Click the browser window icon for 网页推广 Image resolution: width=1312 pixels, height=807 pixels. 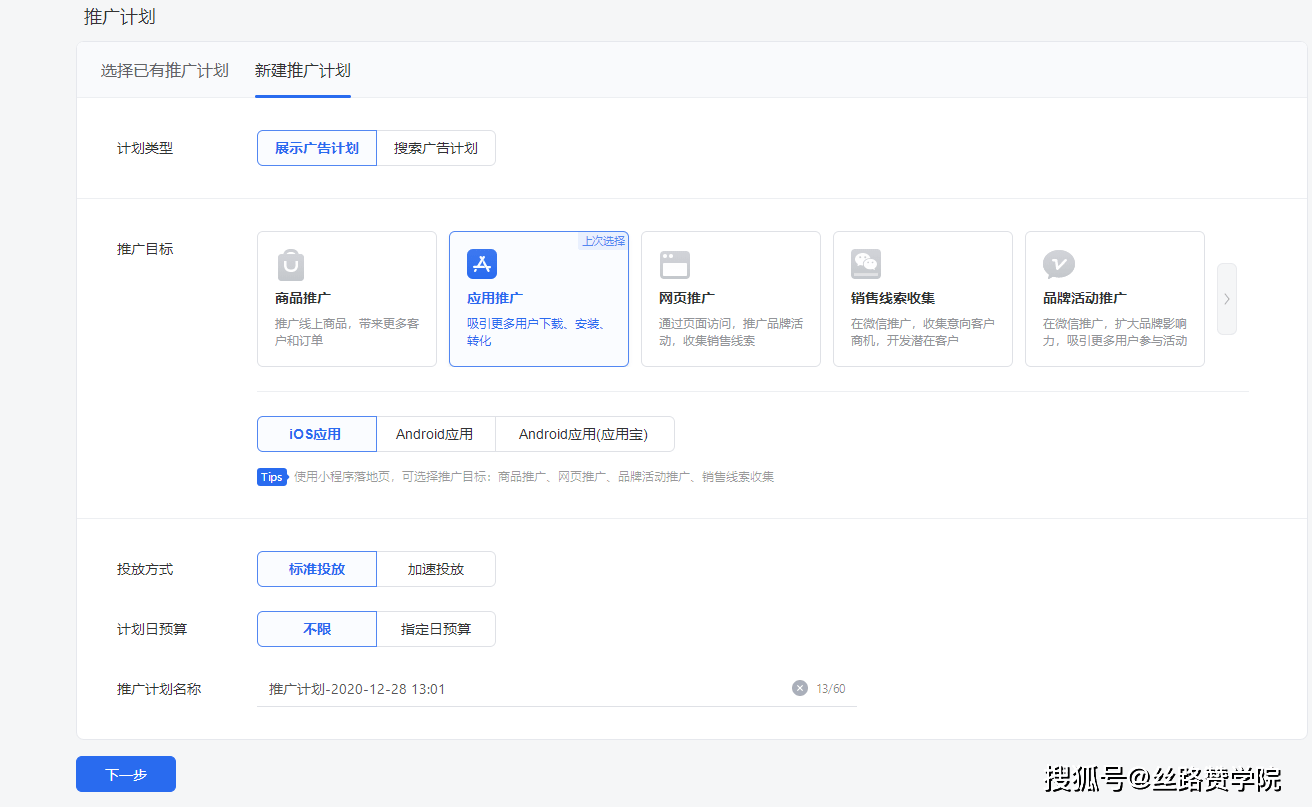[675, 265]
